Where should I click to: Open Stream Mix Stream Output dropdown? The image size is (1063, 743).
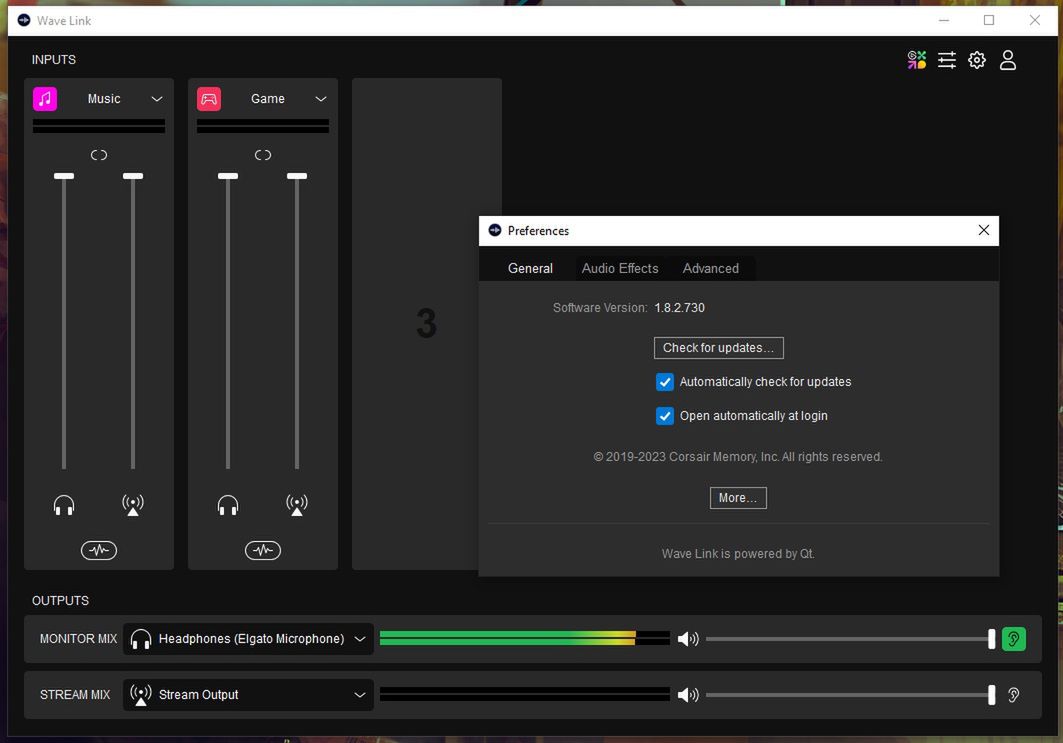point(248,695)
